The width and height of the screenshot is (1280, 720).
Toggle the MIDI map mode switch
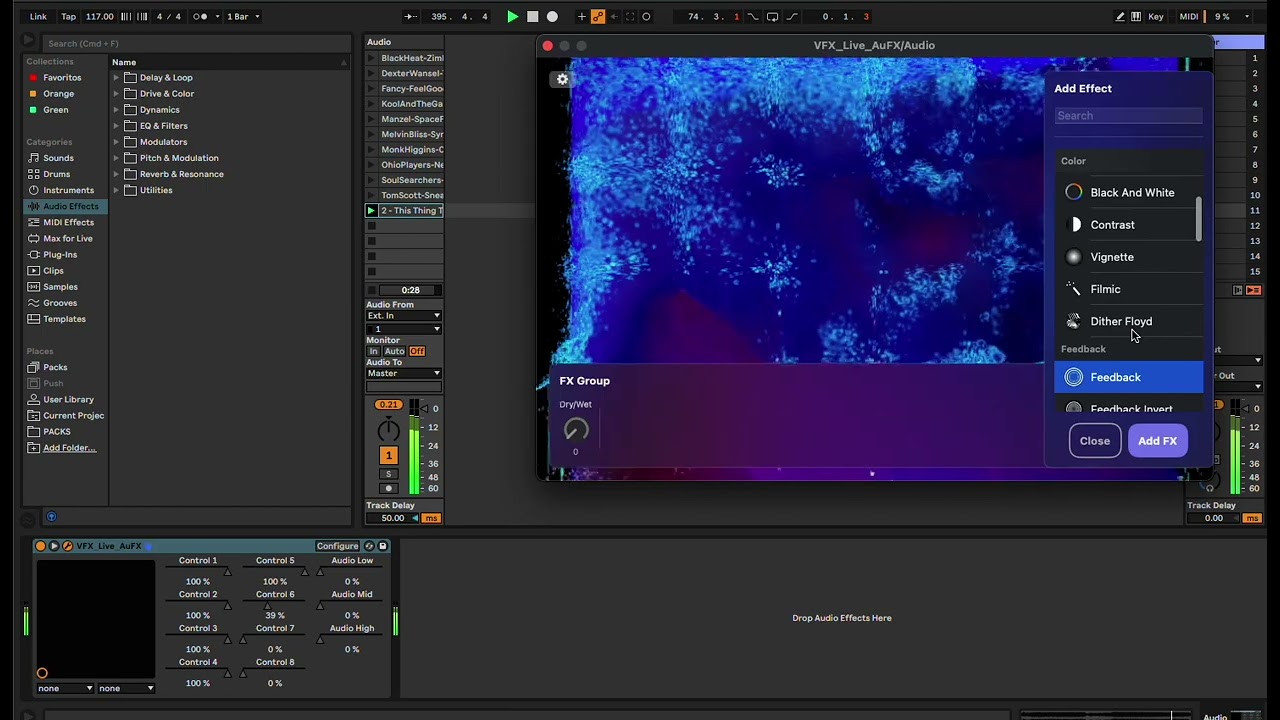tap(1189, 16)
